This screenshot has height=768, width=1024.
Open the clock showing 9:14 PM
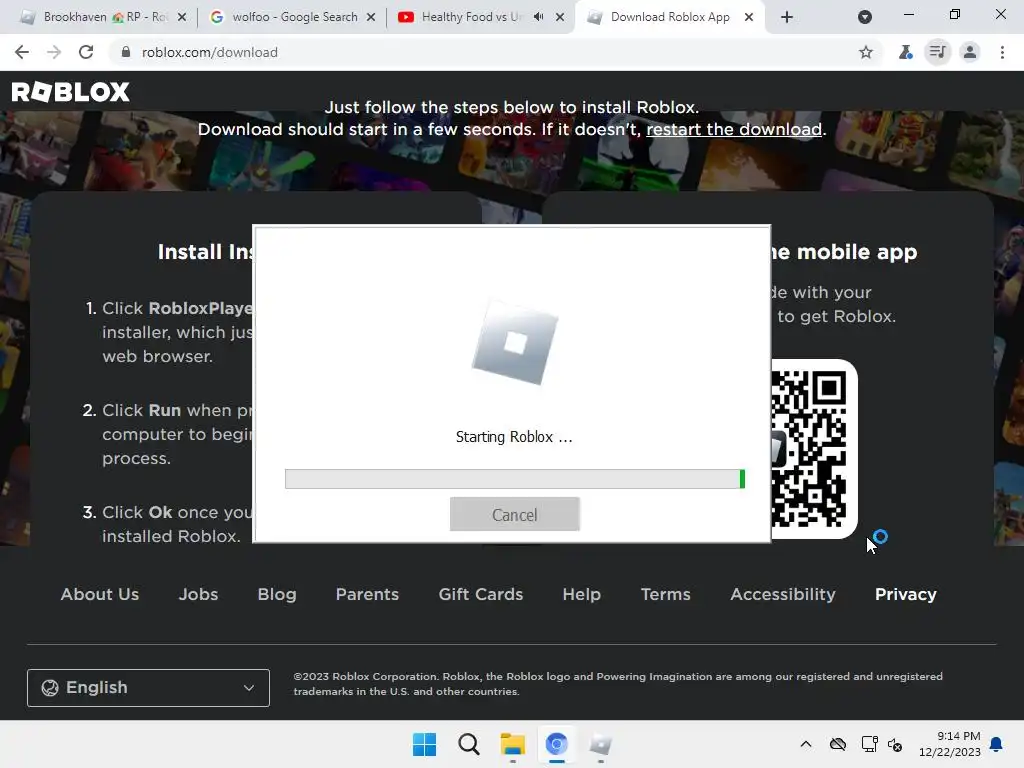pos(950,744)
